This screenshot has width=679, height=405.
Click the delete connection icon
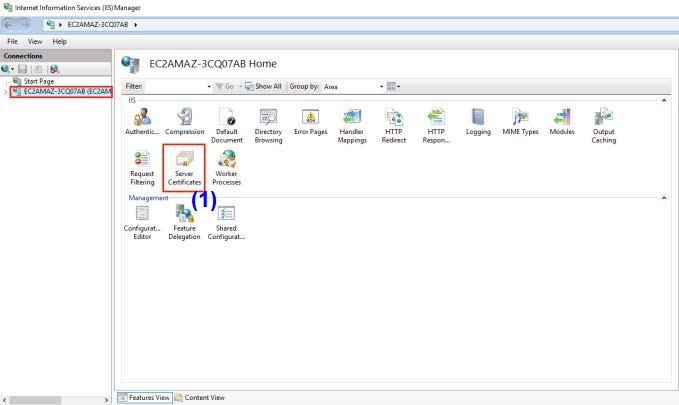54,69
